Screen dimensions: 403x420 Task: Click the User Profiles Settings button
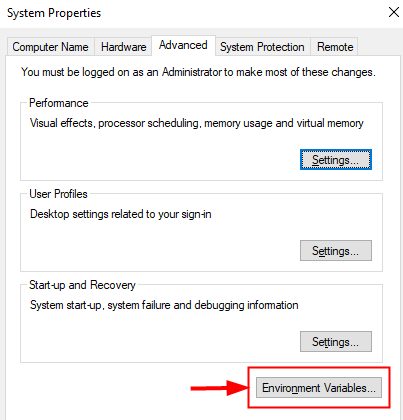pyautogui.click(x=336, y=250)
